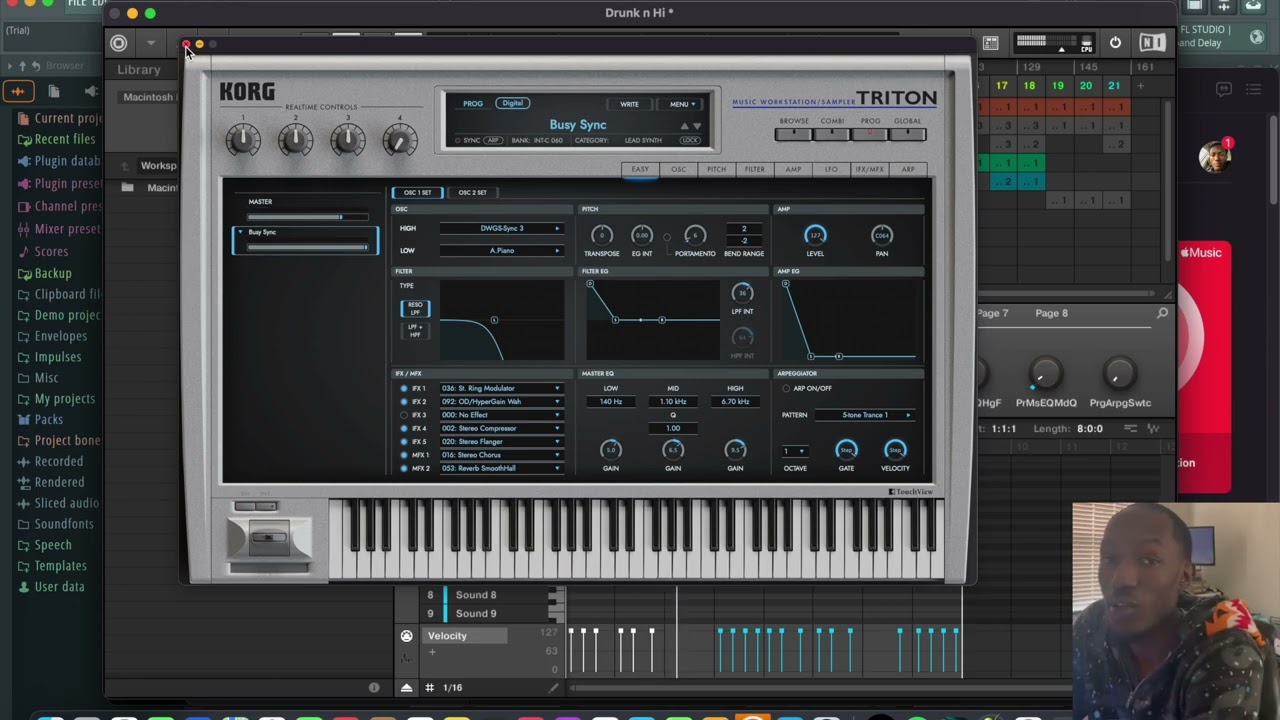Click the Komplete Kontrol circular logo icon
Screen dimensions: 1280x720
tap(119, 43)
